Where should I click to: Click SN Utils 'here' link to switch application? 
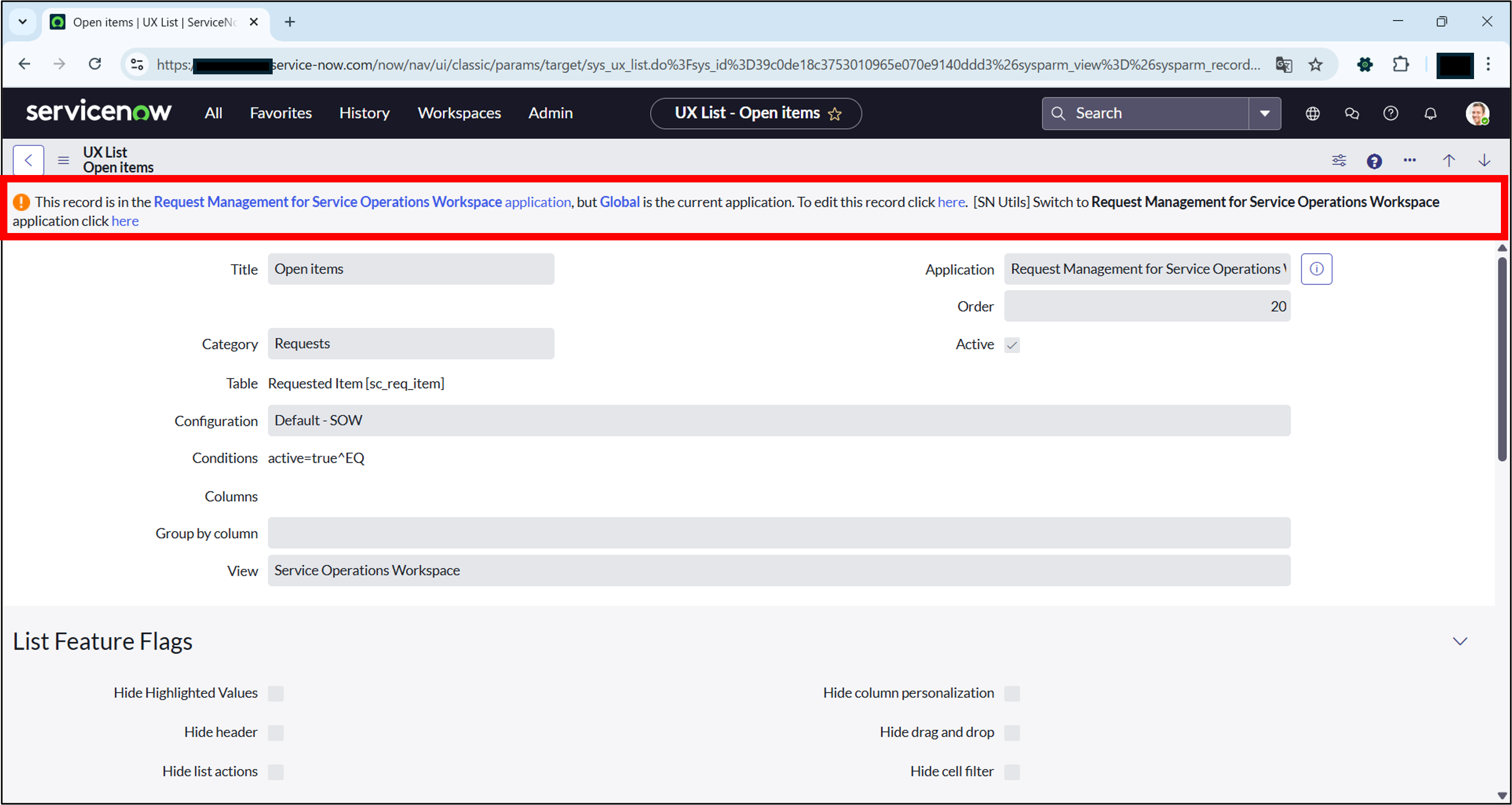(125, 221)
